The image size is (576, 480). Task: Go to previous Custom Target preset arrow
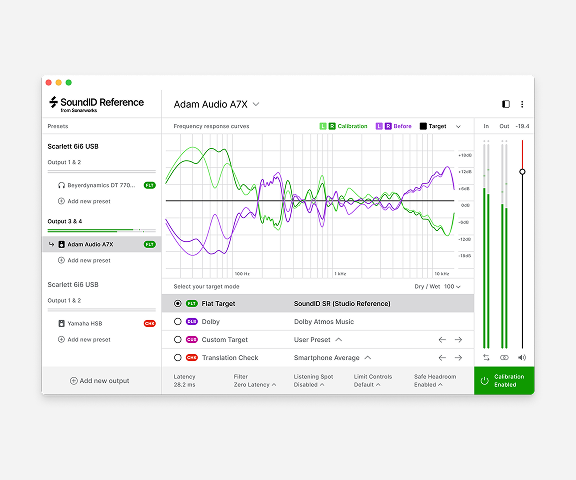click(x=442, y=340)
